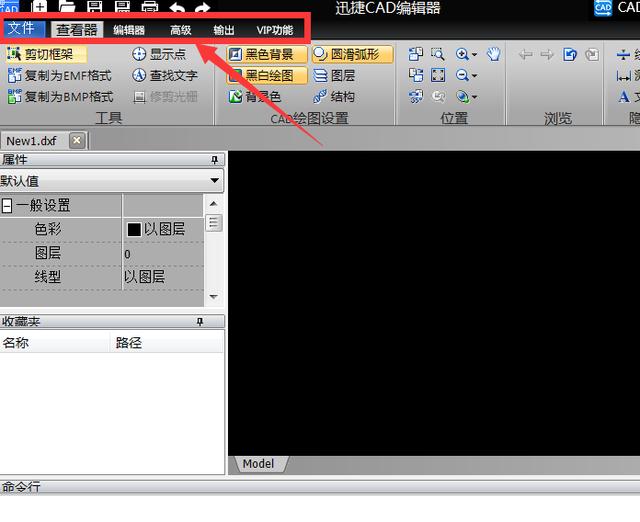Open the 图层 layers dialog
The width and height of the screenshot is (640, 522).
tap(334, 76)
